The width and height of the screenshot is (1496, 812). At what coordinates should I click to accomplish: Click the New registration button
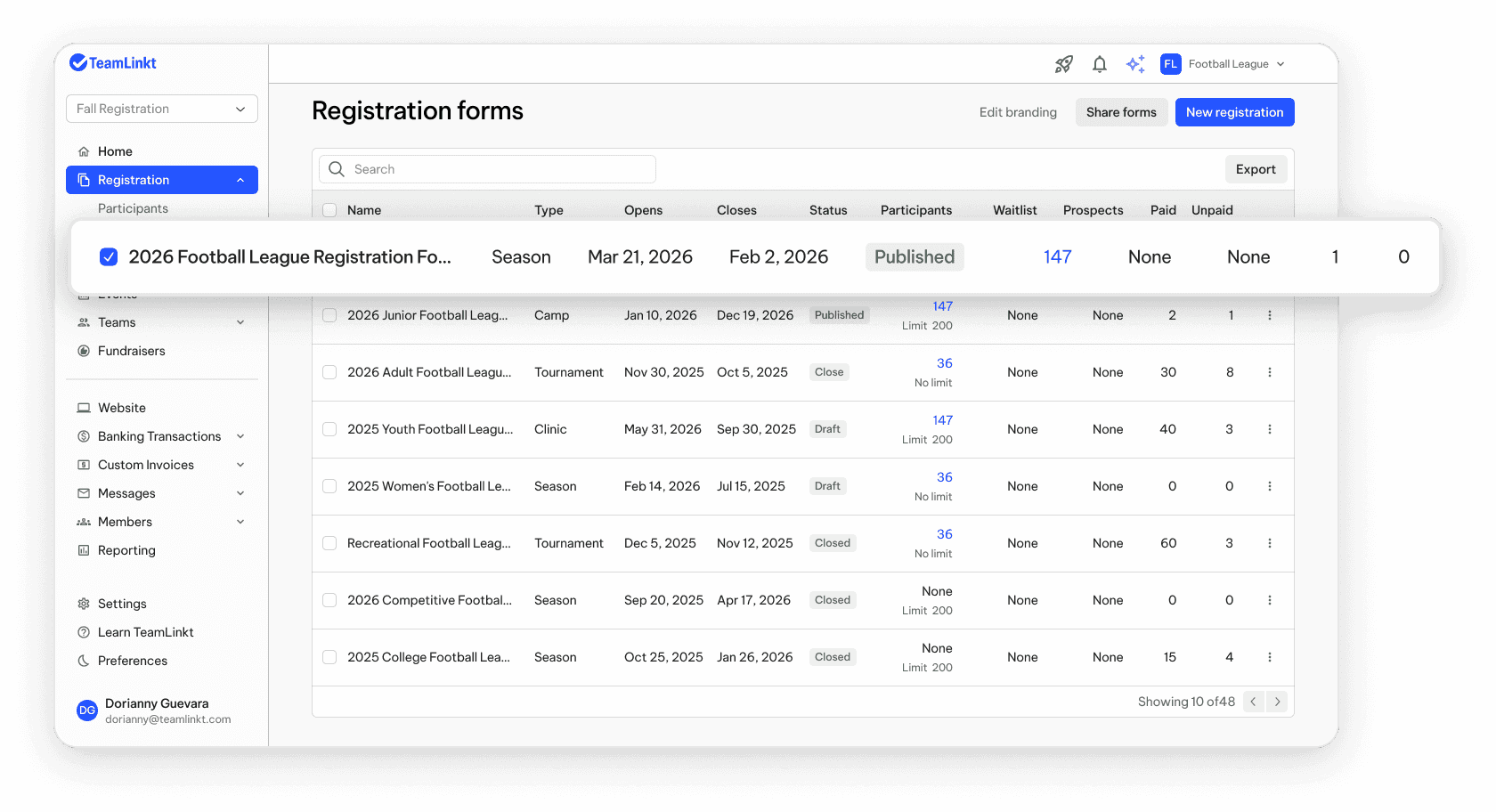1234,112
